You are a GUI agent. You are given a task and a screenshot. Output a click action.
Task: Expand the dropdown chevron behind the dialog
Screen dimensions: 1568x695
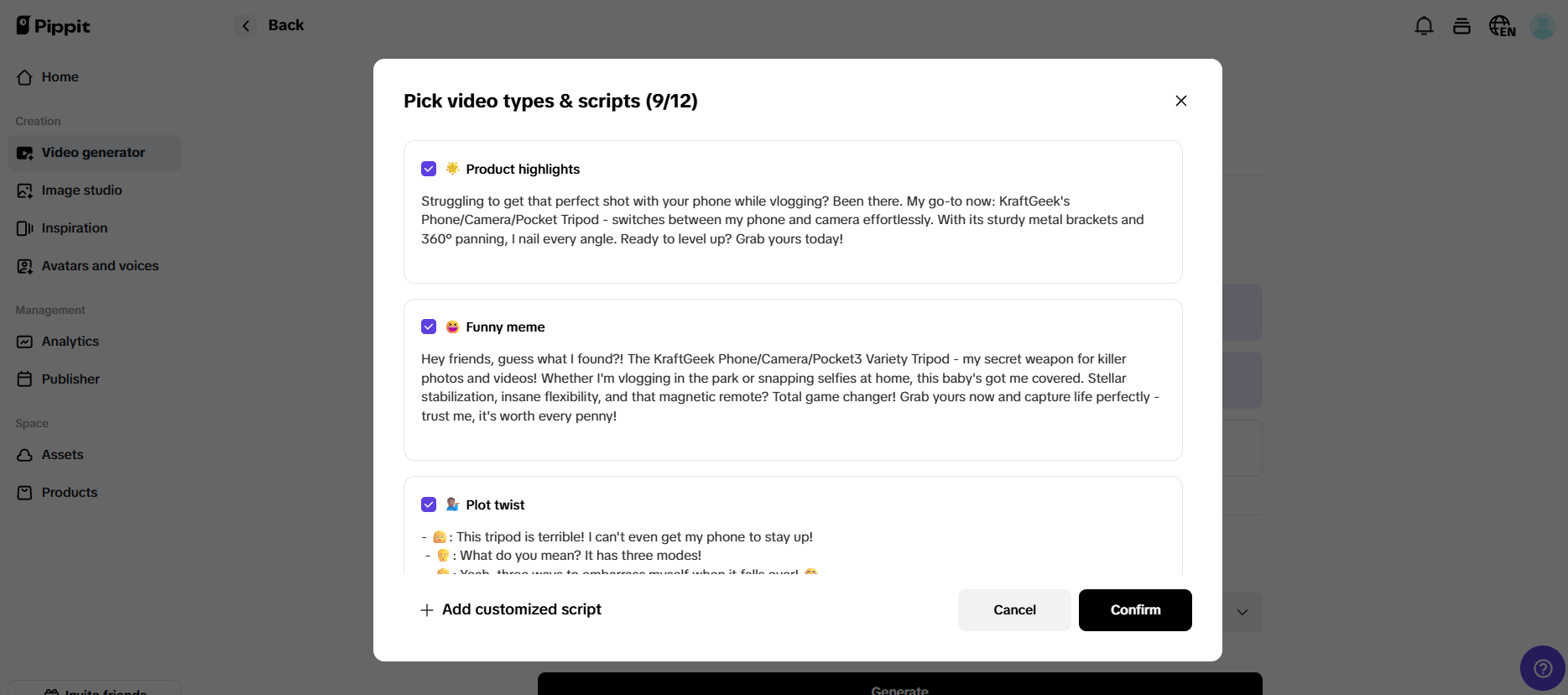click(1242, 612)
